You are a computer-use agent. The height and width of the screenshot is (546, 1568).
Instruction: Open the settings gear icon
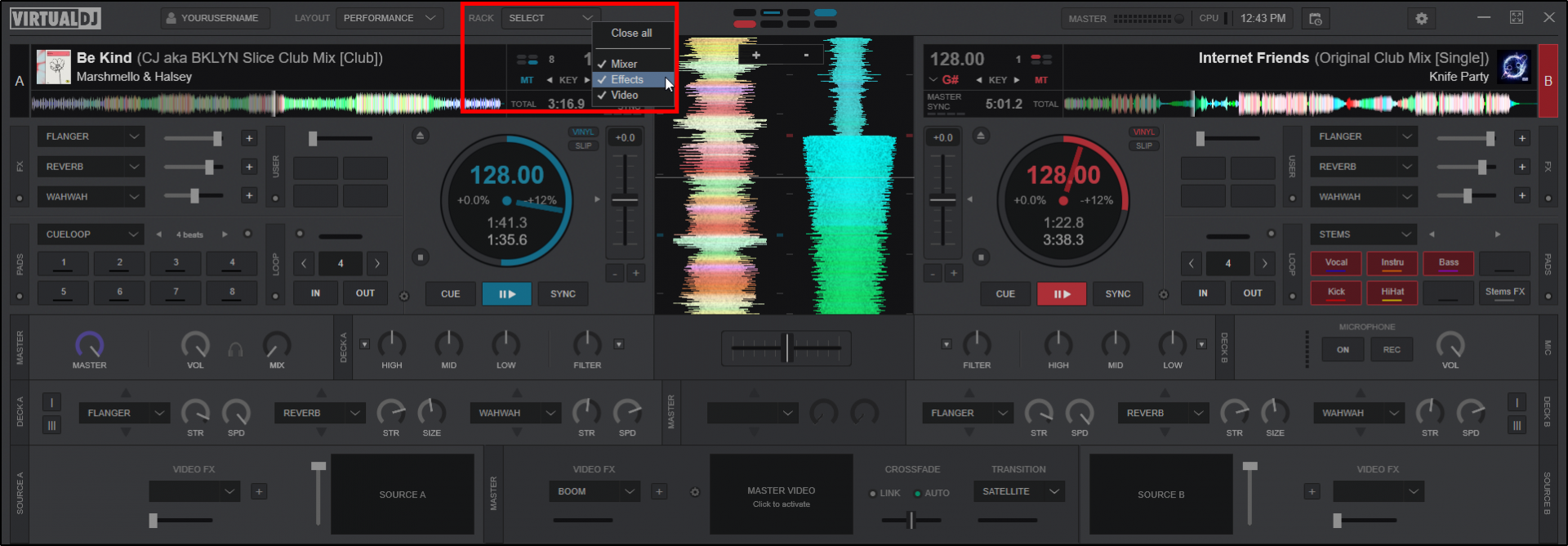(x=1421, y=18)
